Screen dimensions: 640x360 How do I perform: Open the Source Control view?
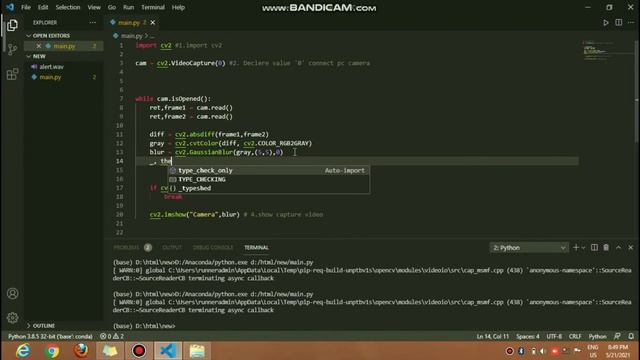coord(12,49)
